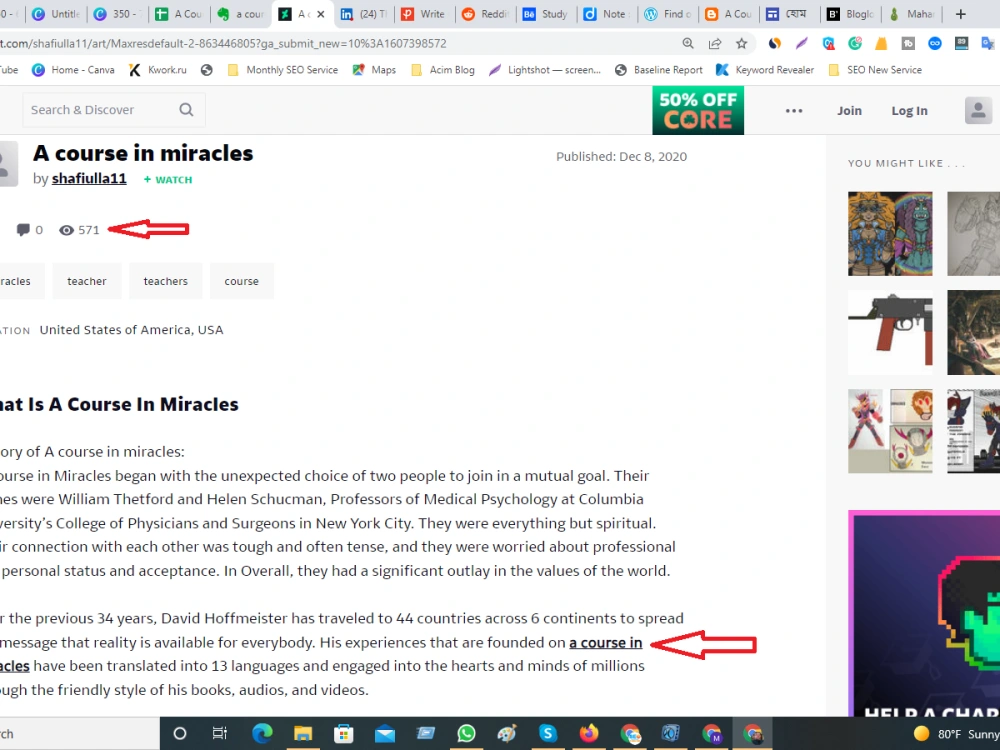
Task: Open the user avatar icon in the site header
Action: coord(978,110)
